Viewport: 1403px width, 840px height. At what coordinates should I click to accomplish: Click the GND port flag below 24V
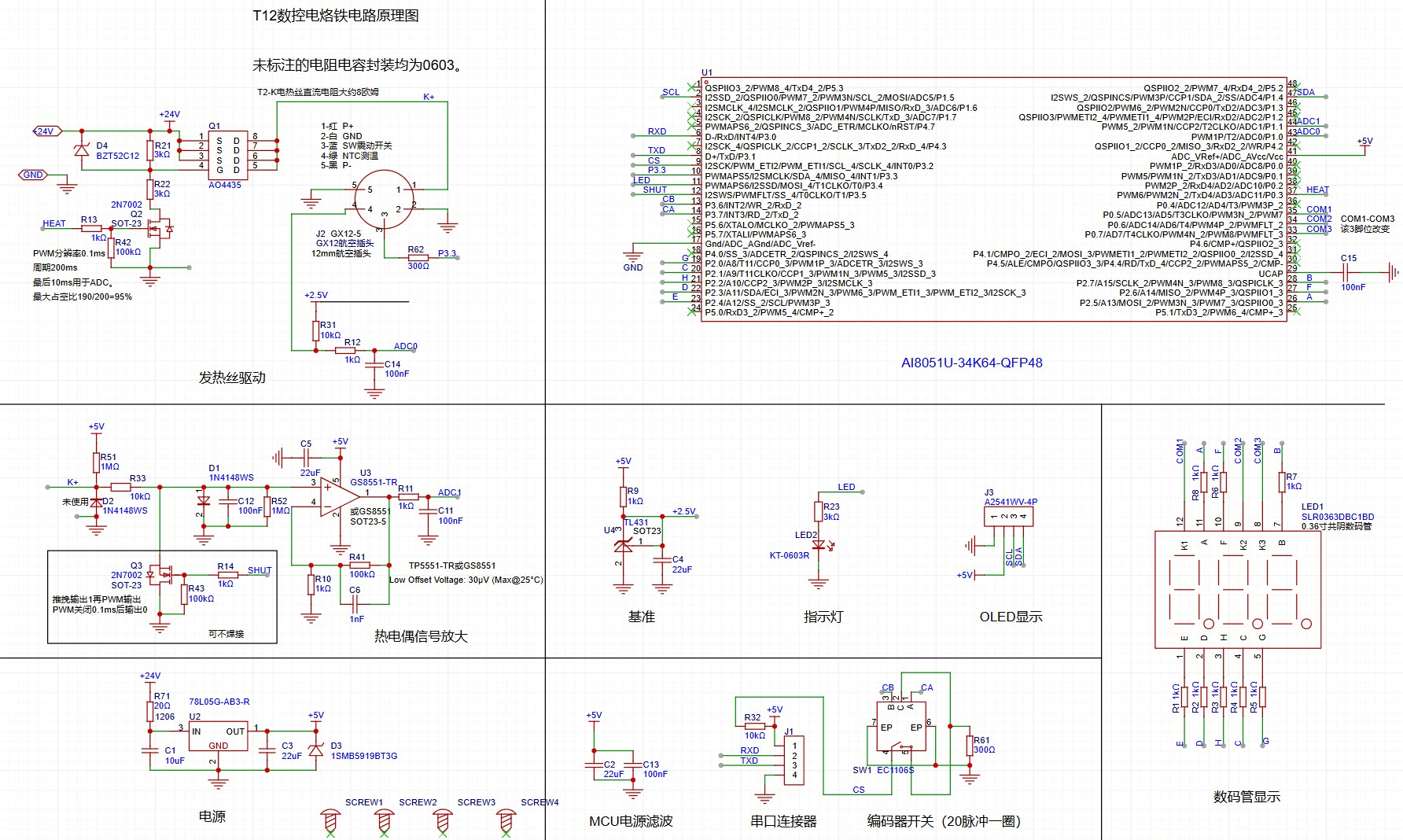pyautogui.click(x=34, y=175)
